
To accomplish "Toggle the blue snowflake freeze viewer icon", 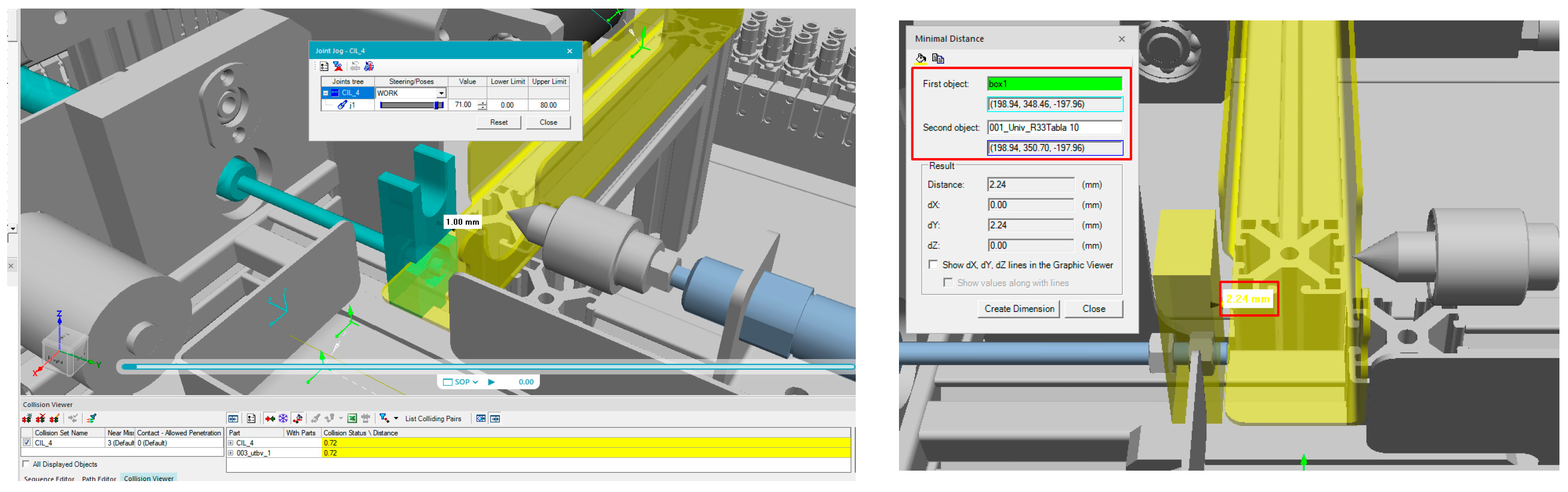I will [283, 418].
